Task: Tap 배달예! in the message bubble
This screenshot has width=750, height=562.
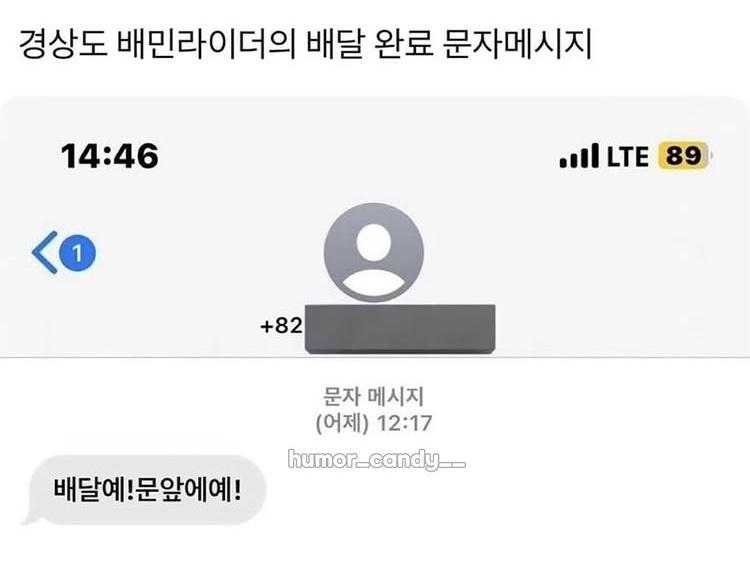Action: coord(93,490)
